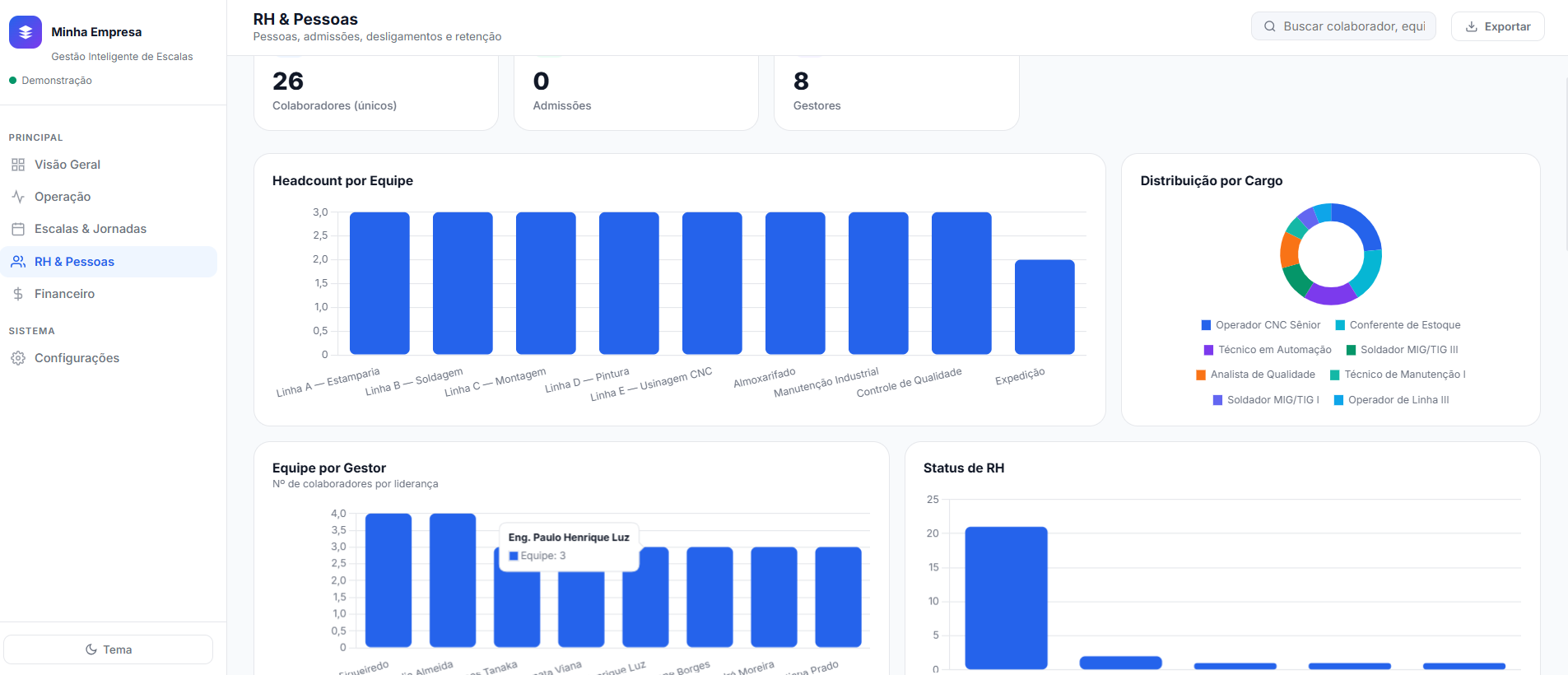Screen dimensions: 1568x675
Task: Click the Minha Empresa logo icon
Action: tap(26, 32)
